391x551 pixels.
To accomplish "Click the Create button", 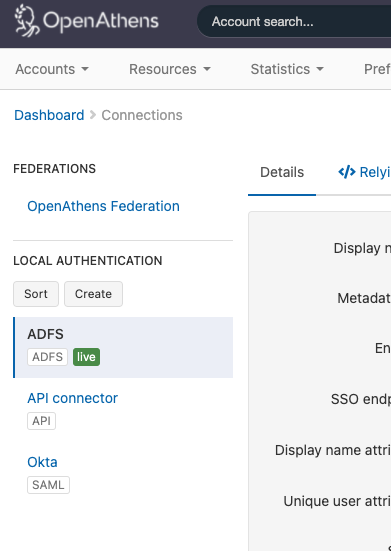I will 93,294.
